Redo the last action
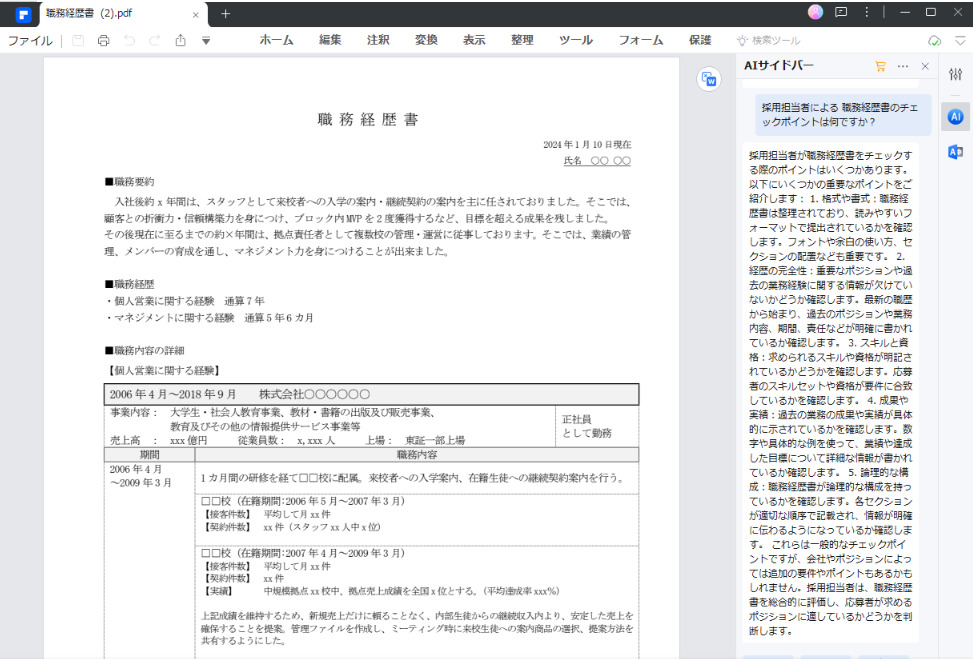The height and width of the screenshot is (659, 973). 153,41
